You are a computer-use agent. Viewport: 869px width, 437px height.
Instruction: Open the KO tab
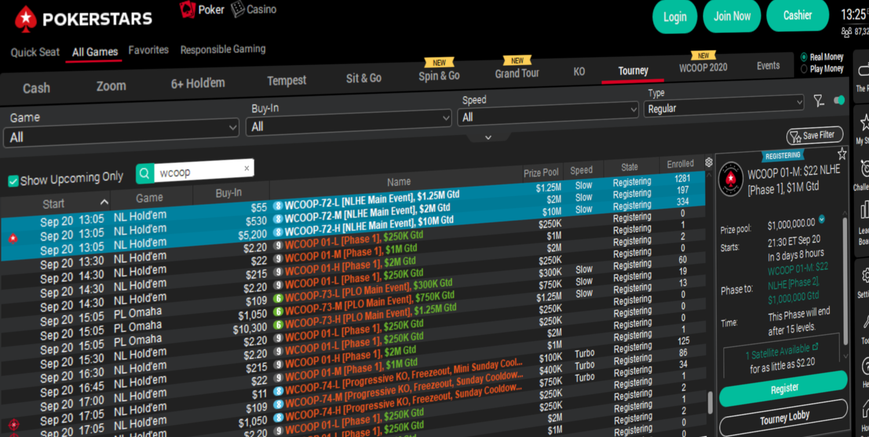[579, 71]
